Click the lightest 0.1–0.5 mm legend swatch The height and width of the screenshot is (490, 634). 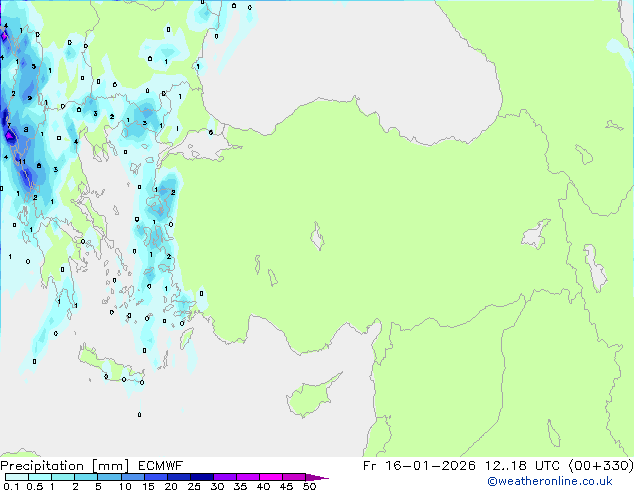click(17, 477)
